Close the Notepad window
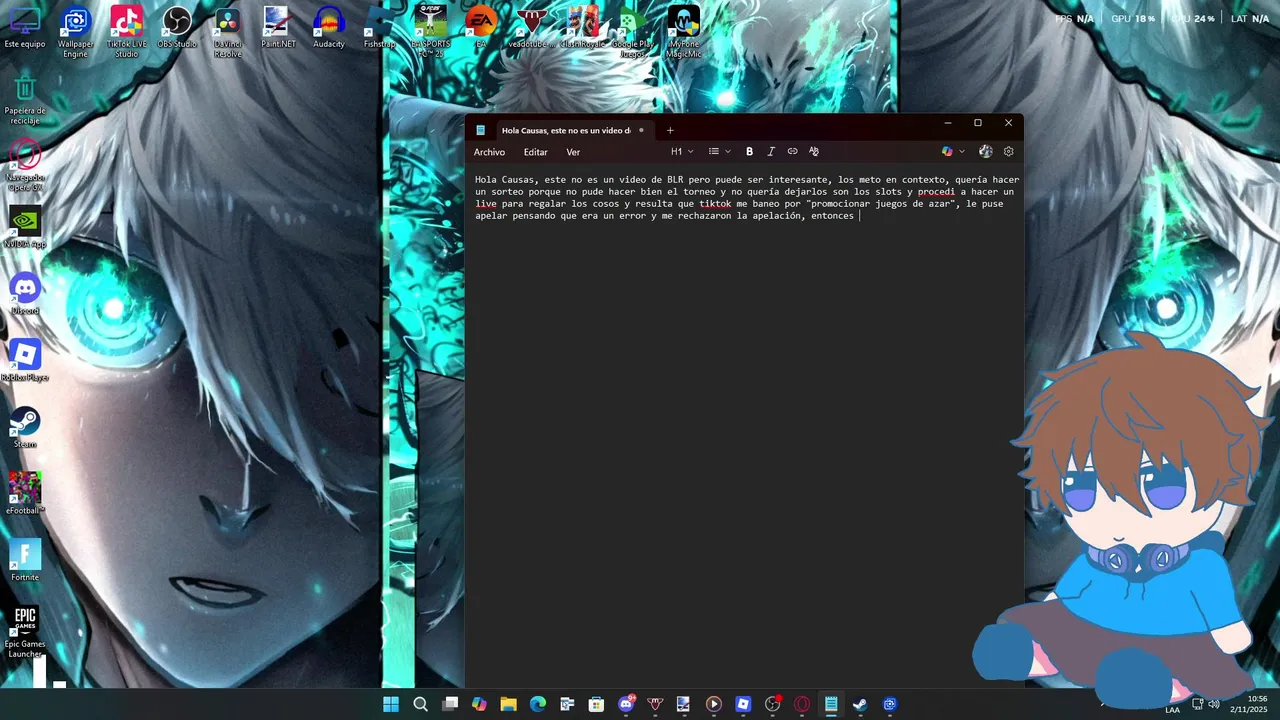 1008,123
